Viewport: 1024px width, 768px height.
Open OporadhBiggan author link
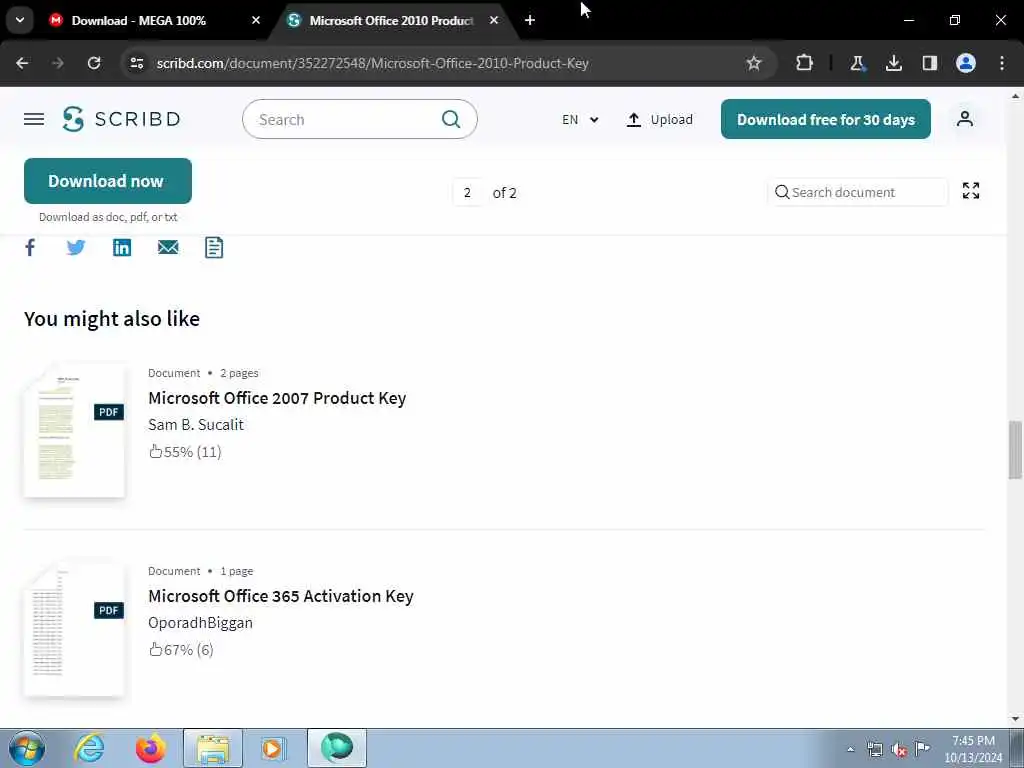(200, 622)
